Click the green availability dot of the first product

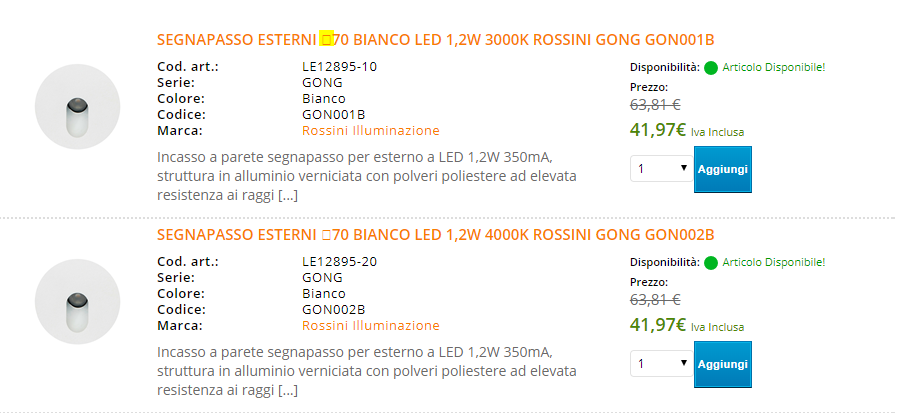point(711,68)
